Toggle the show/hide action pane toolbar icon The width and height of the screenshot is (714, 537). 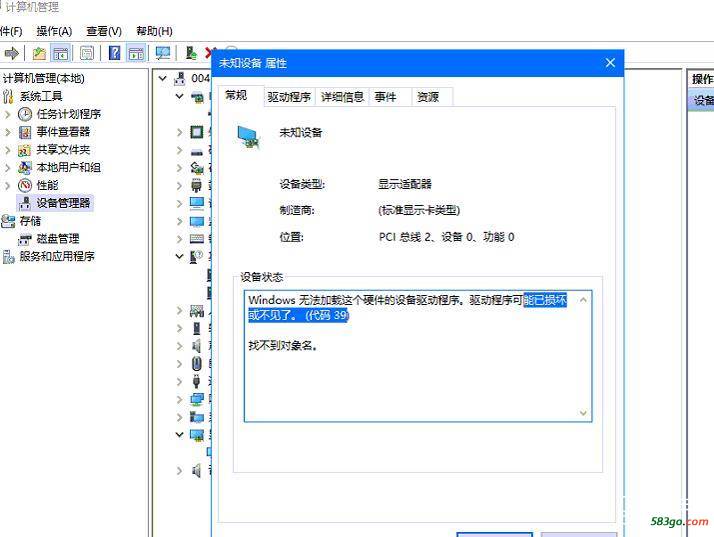tap(136, 53)
